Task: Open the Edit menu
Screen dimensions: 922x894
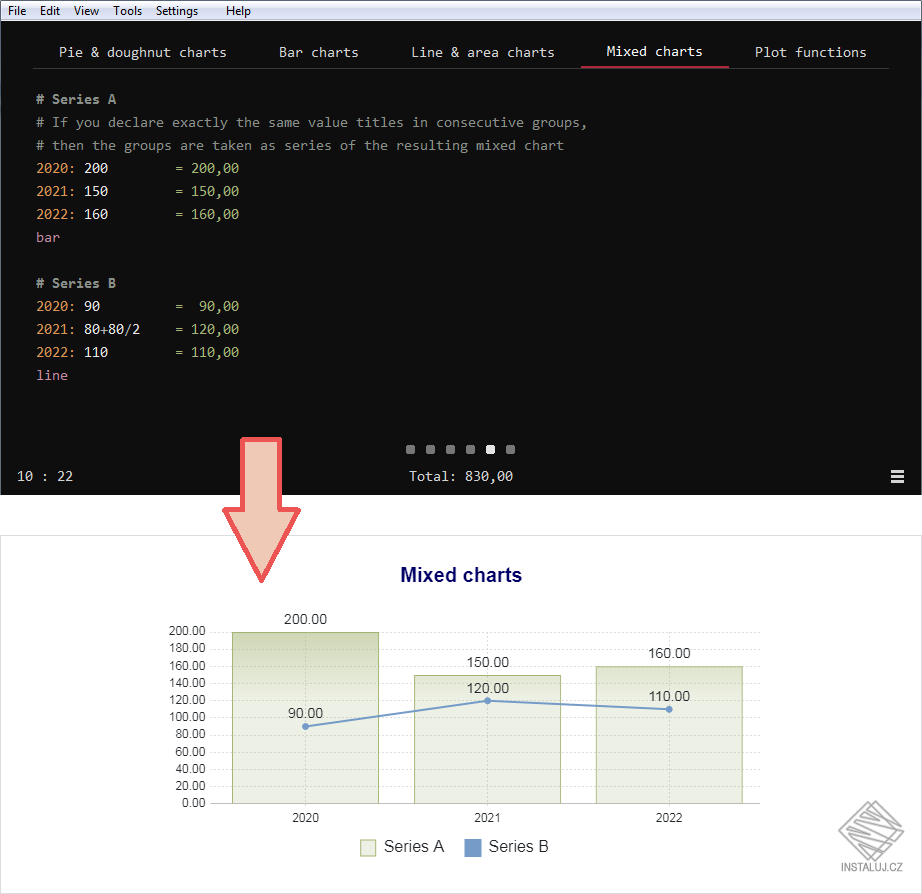Action: [50, 11]
